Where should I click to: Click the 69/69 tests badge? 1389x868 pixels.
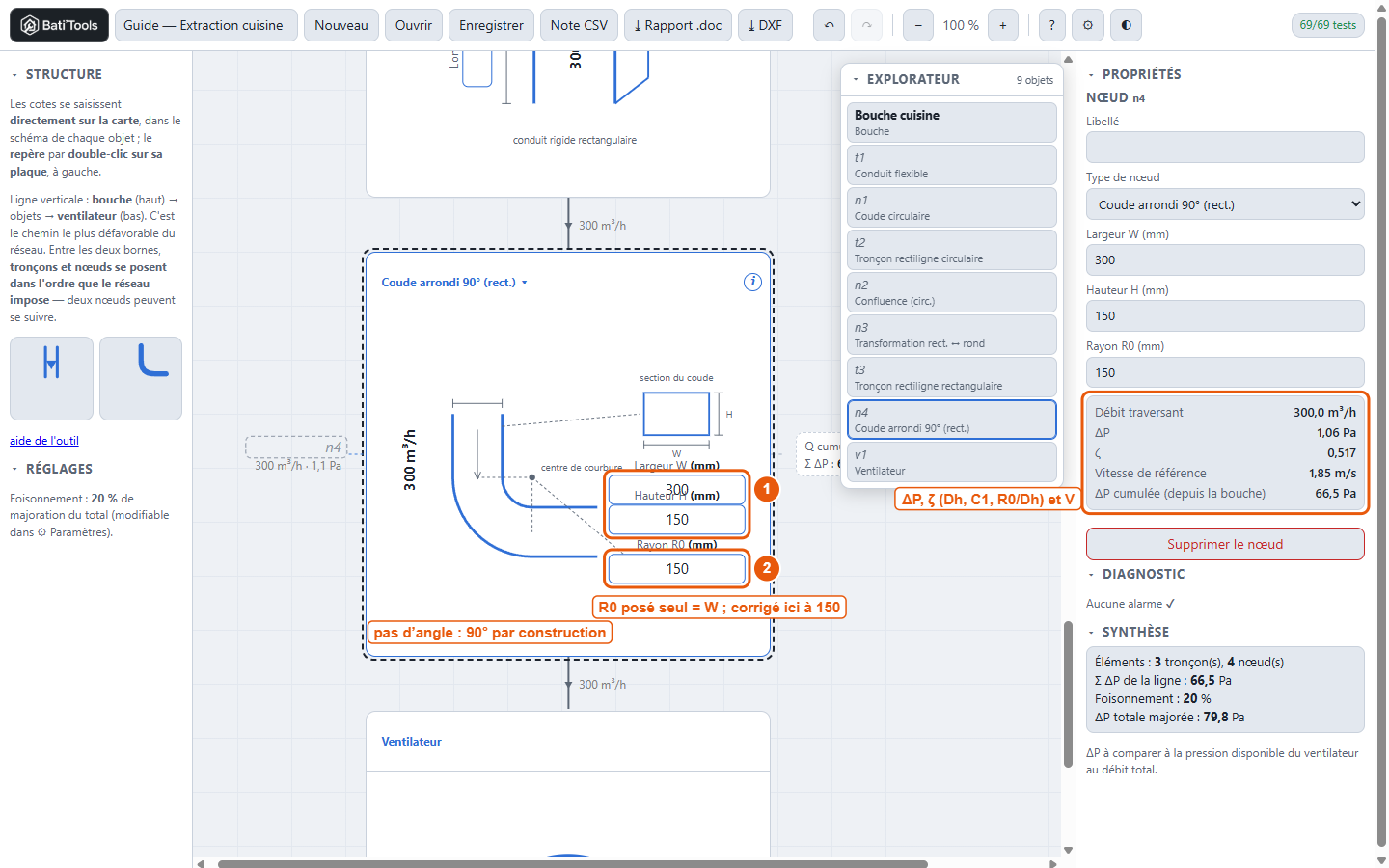[1327, 25]
